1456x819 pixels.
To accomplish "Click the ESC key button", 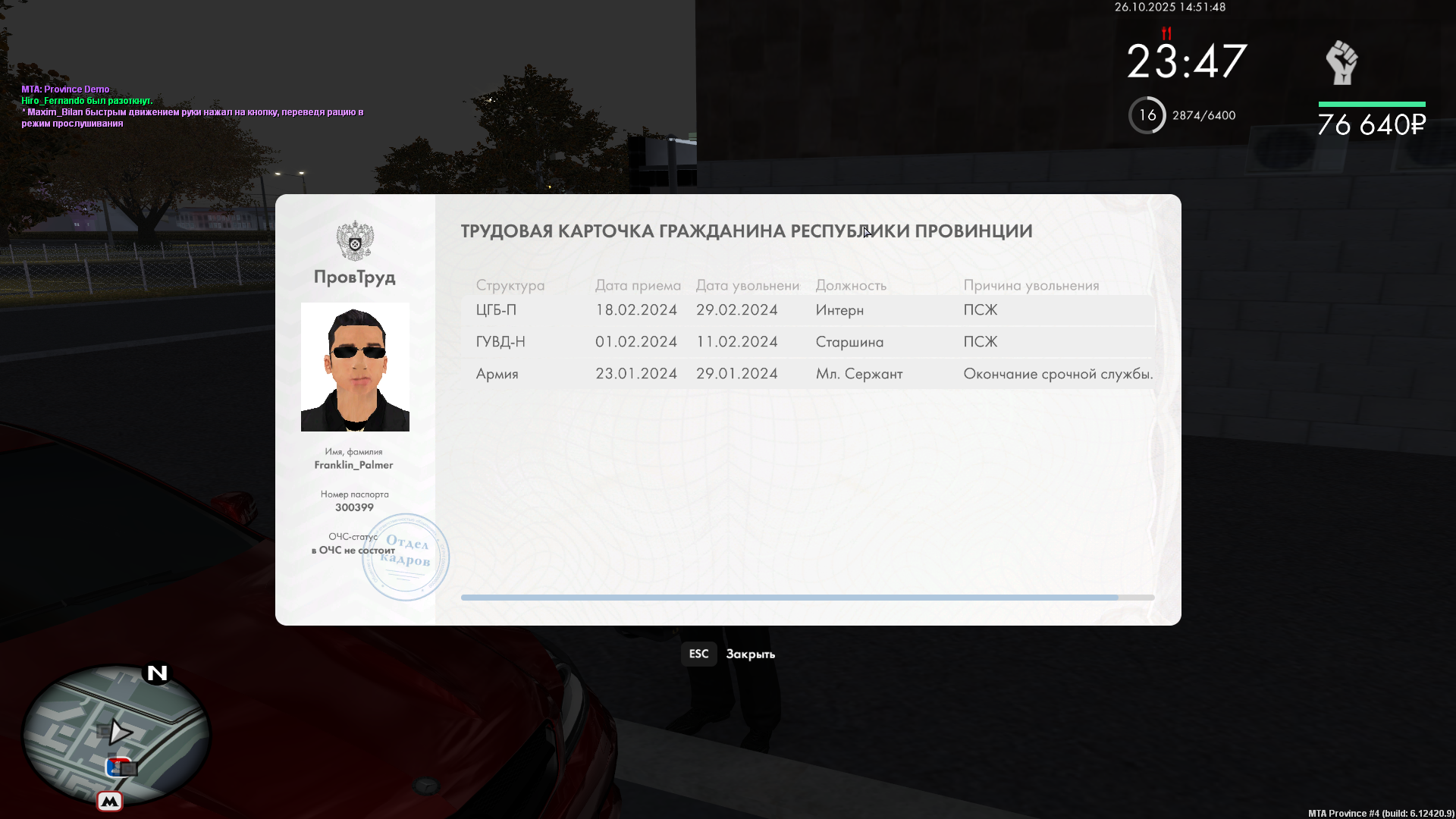I will click(698, 654).
